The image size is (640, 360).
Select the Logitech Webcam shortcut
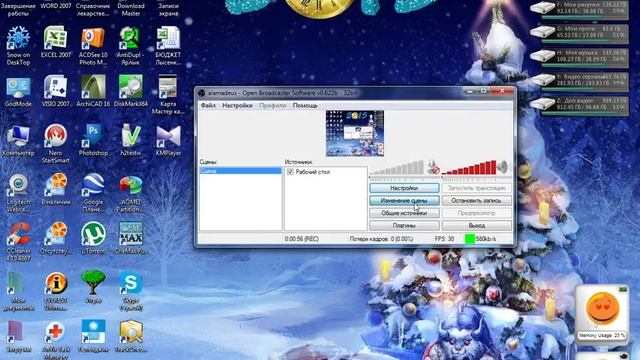coord(18,193)
